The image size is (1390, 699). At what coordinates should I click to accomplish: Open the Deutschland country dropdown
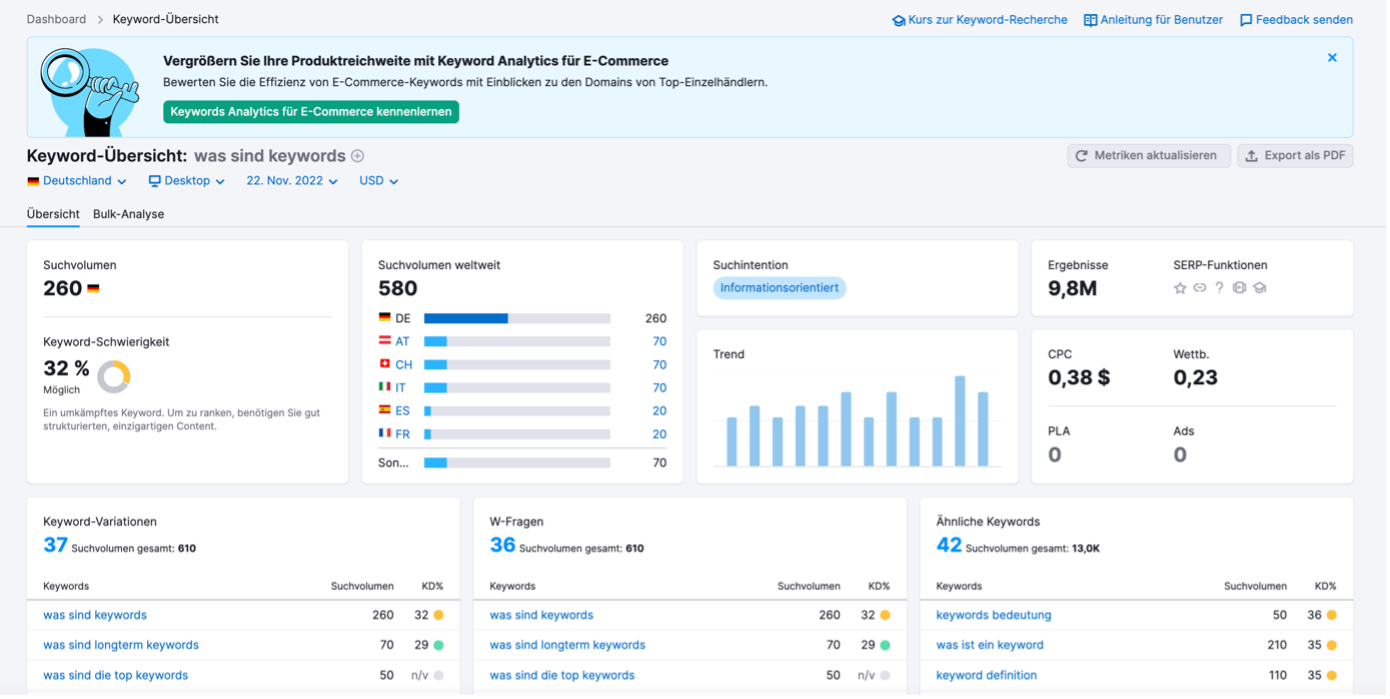[77, 181]
